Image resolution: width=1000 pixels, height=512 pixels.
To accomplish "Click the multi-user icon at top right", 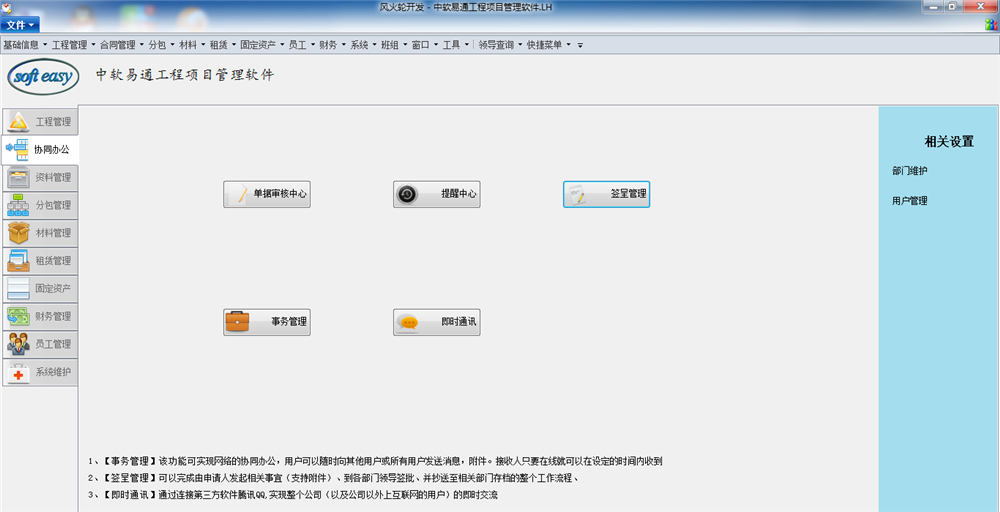I will click(991, 24).
